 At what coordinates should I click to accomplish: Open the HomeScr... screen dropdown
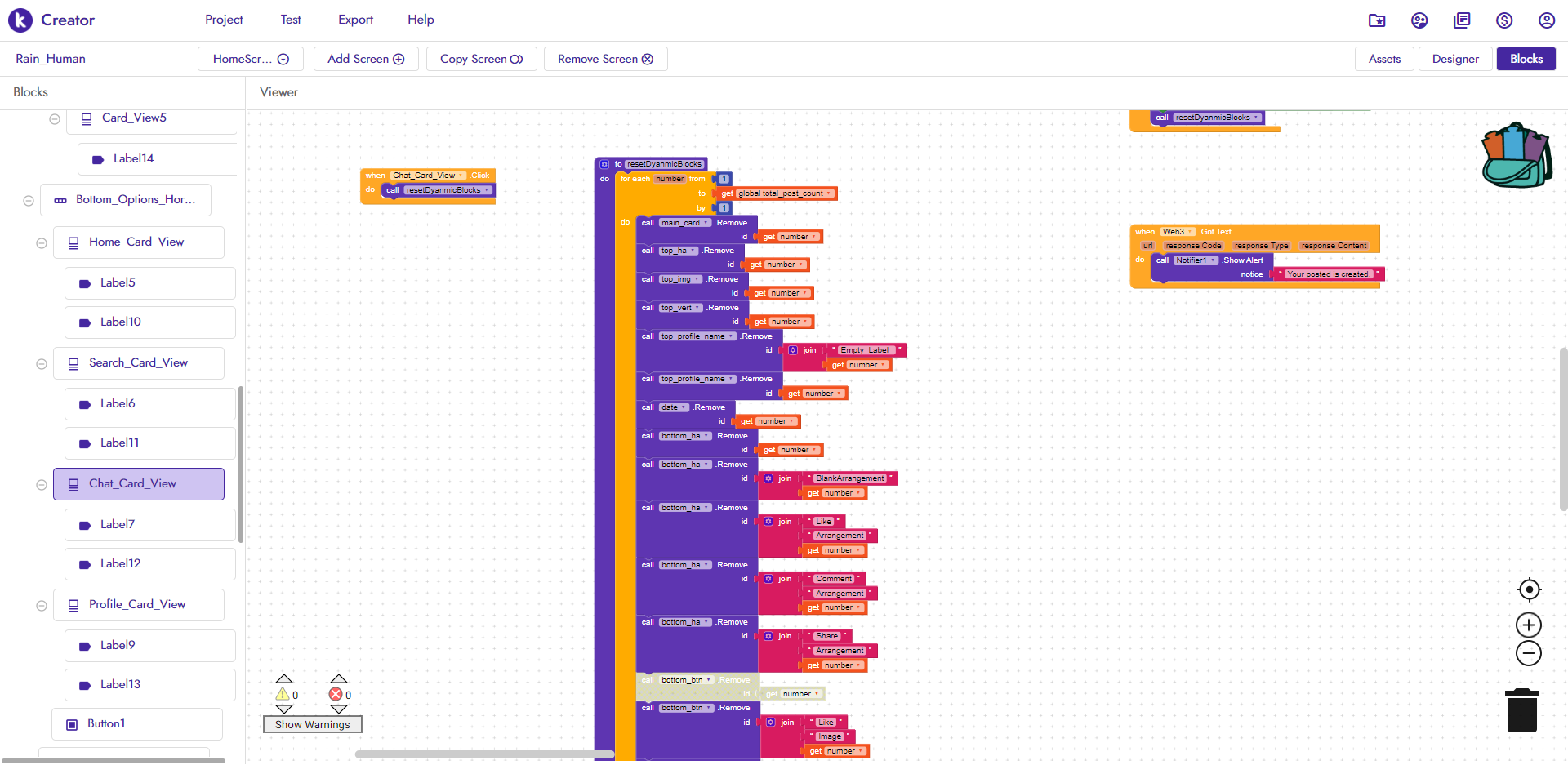coord(251,59)
